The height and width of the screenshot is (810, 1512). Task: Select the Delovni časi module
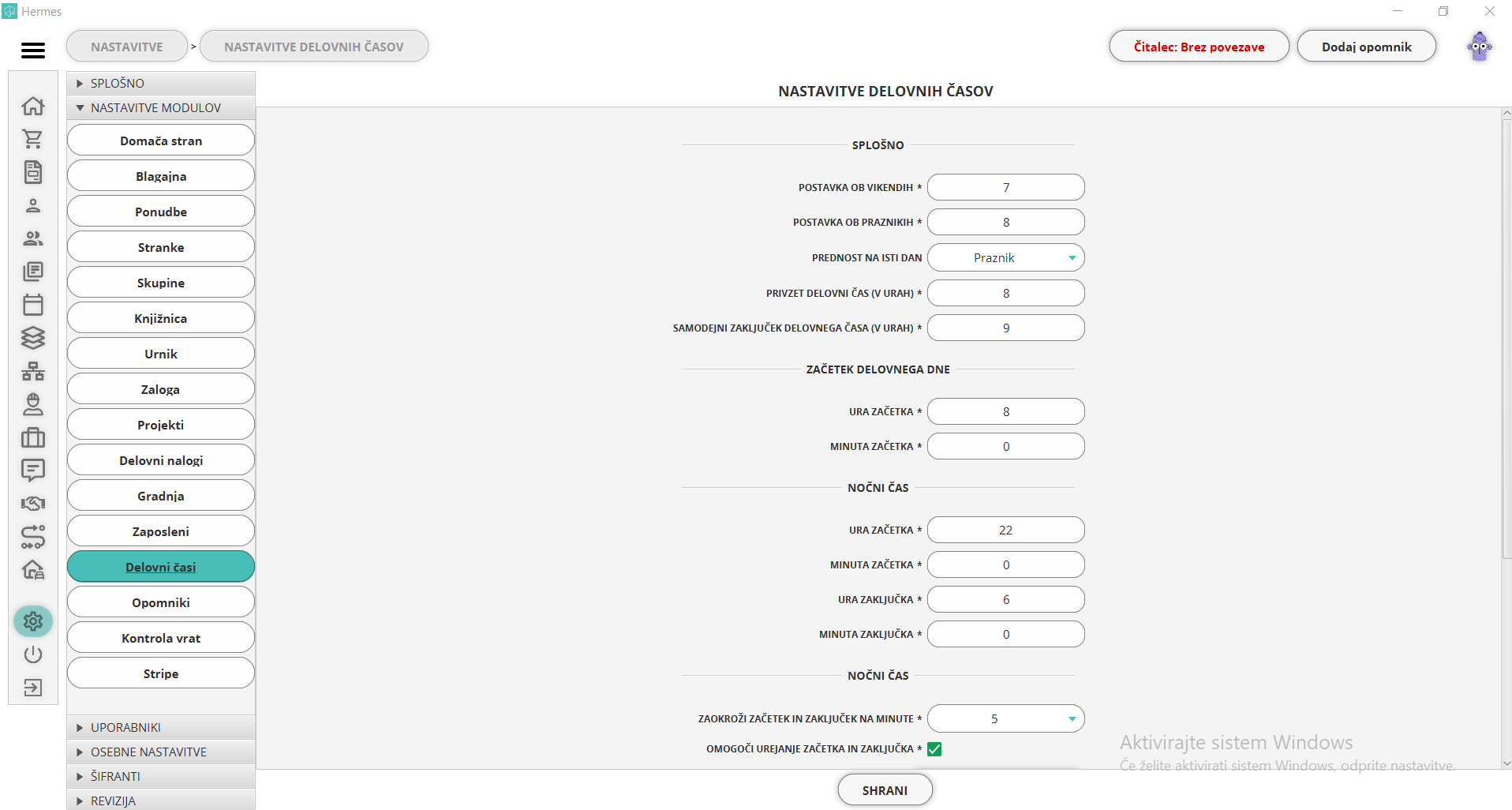(x=161, y=567)
